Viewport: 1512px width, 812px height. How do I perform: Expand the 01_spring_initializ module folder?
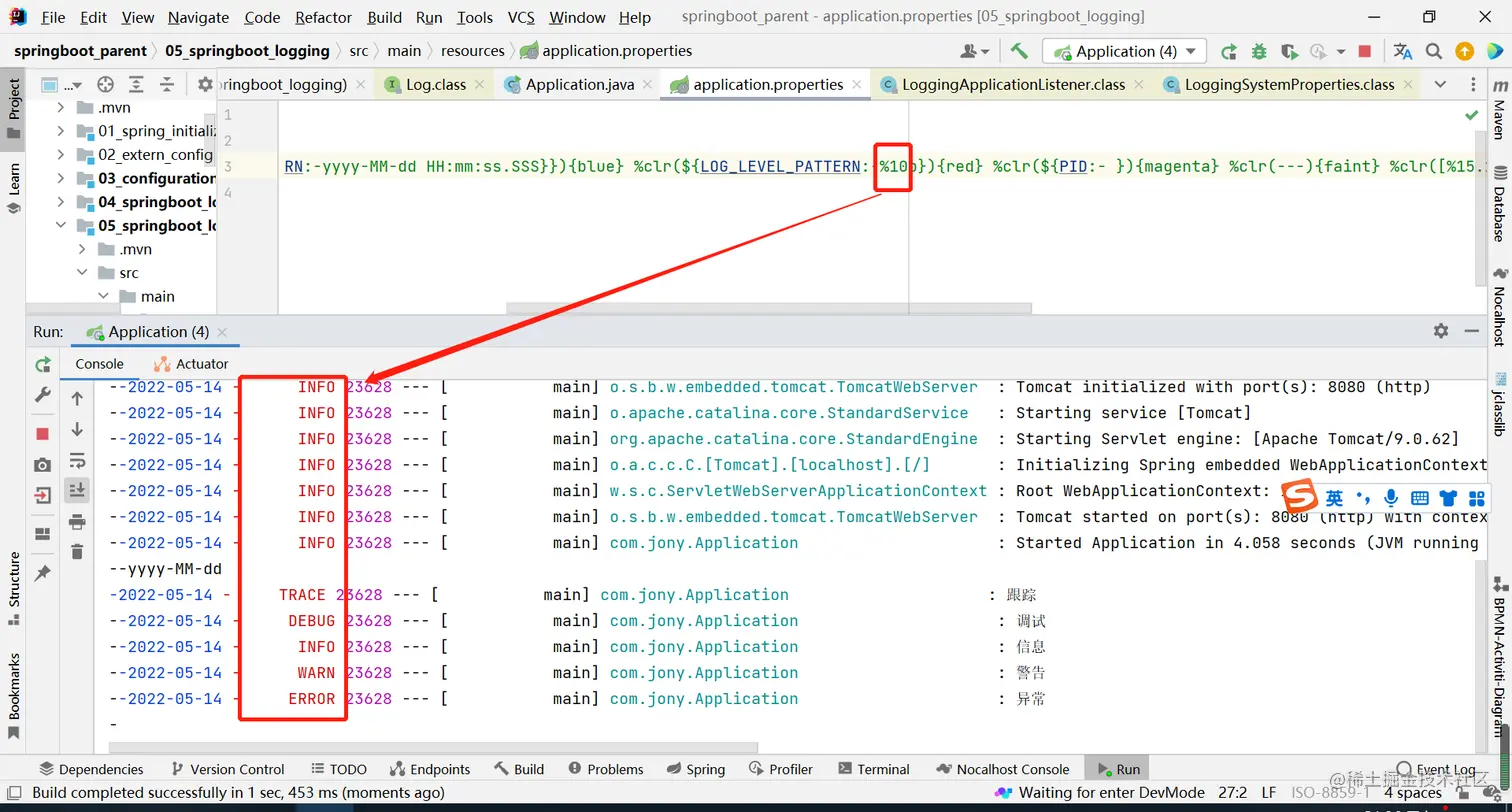pos(61,131)
